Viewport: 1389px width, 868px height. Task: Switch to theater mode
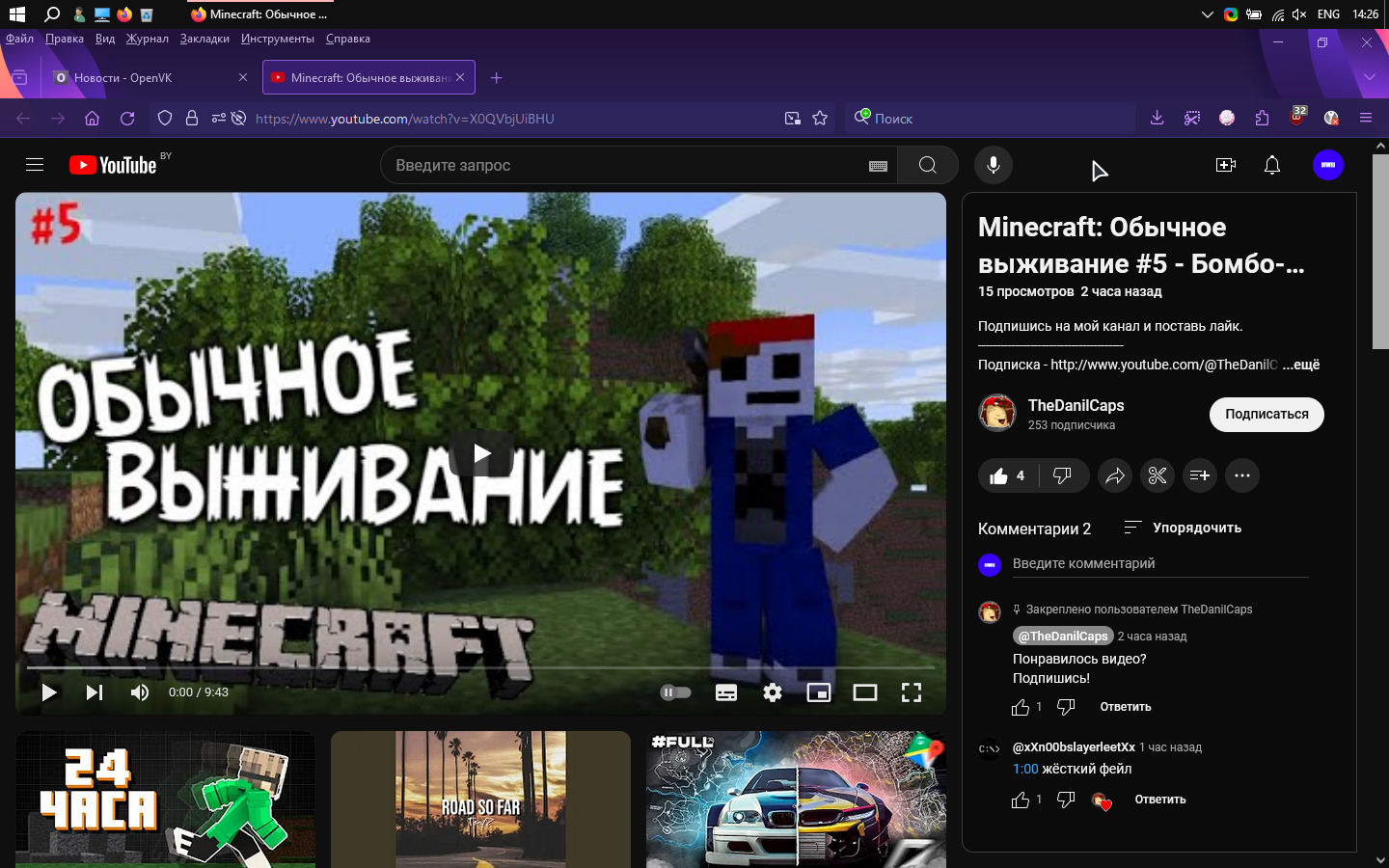pyautogui.click(x=865, y=692)
